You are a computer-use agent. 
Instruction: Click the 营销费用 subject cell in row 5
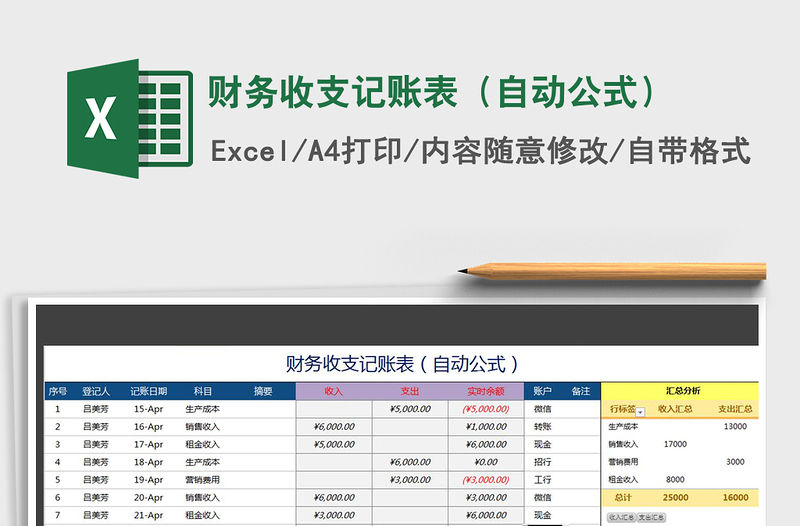tap(203, 480)
